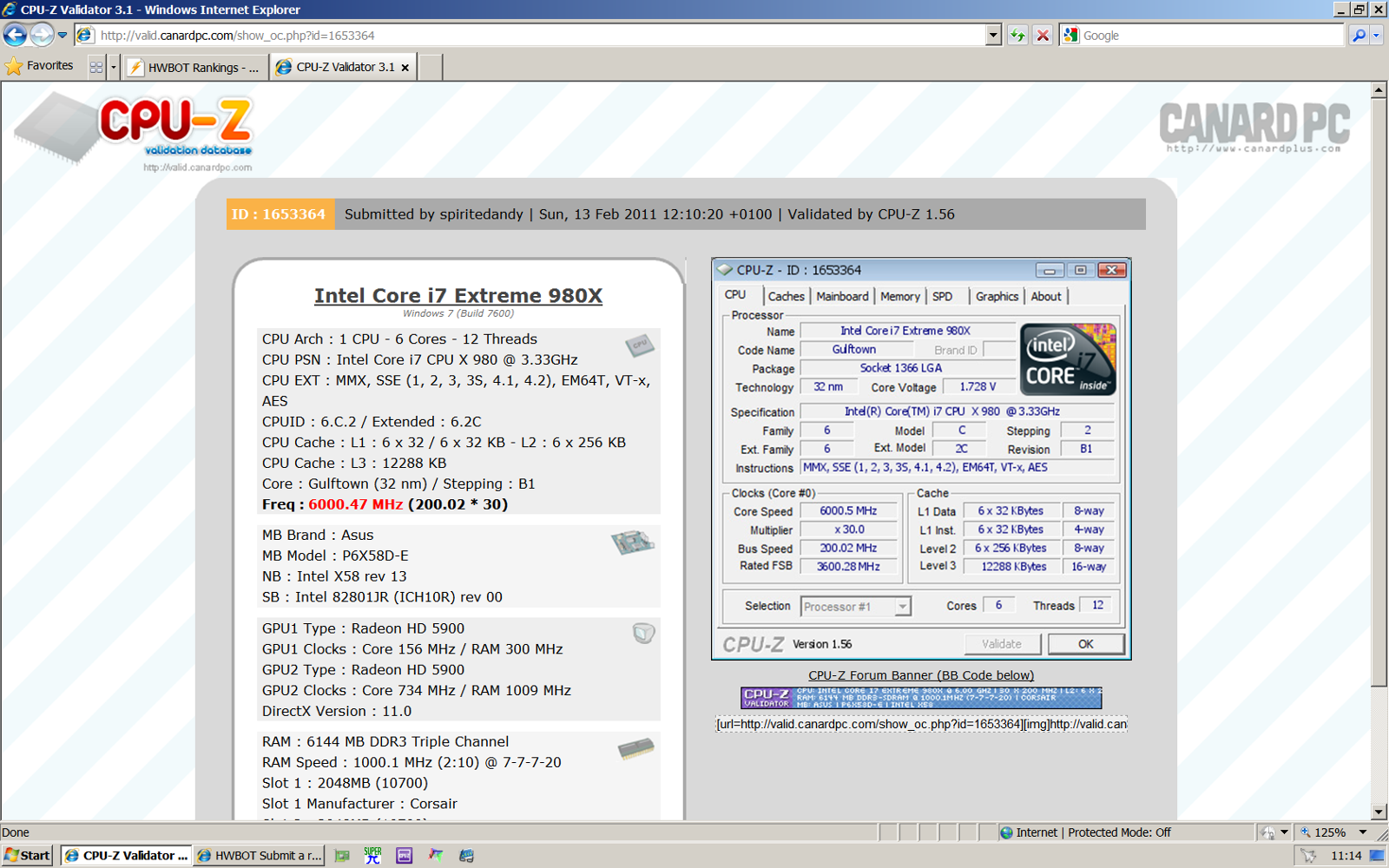Click the Stop loading red X icon
Screen dimensions: 1389x868
click(1043, 36)
